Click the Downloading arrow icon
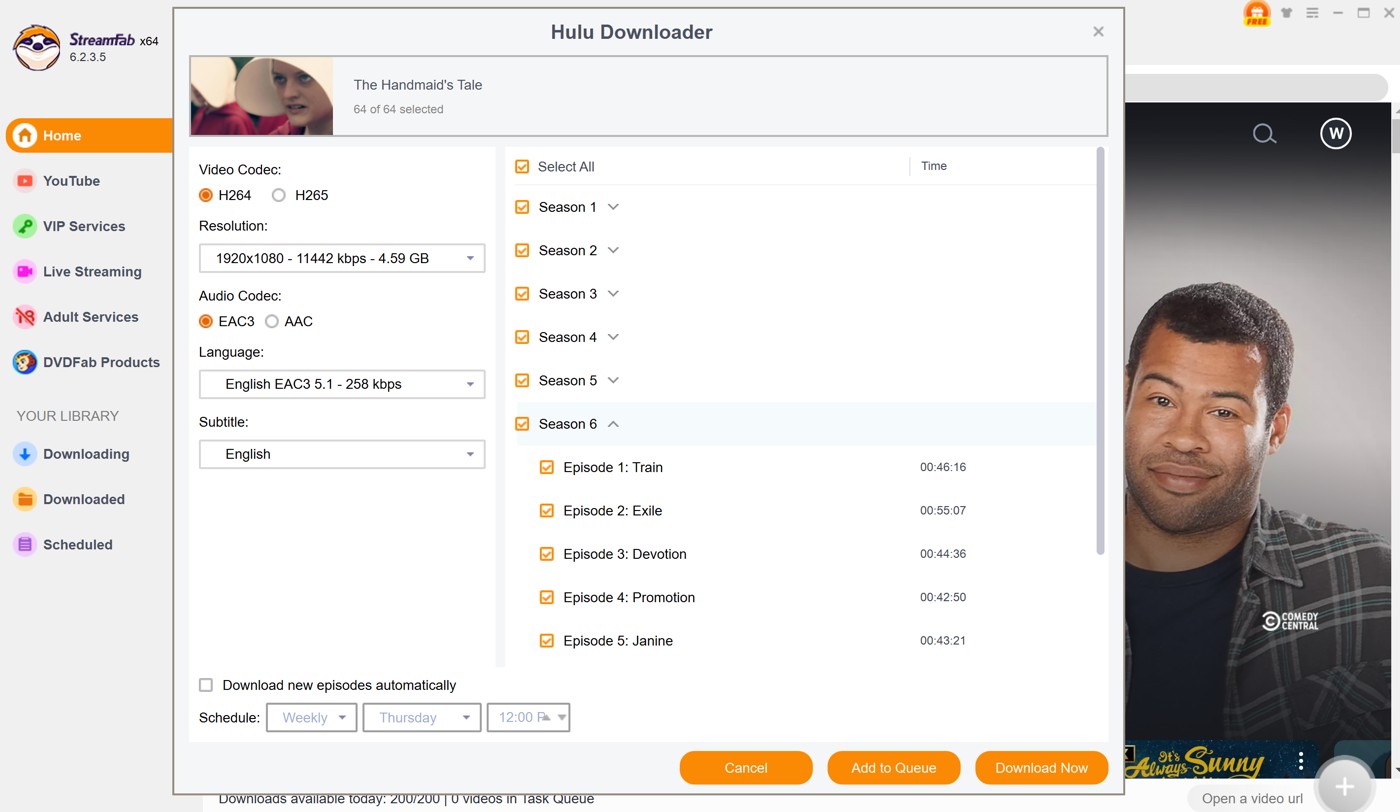 (25, 454)
